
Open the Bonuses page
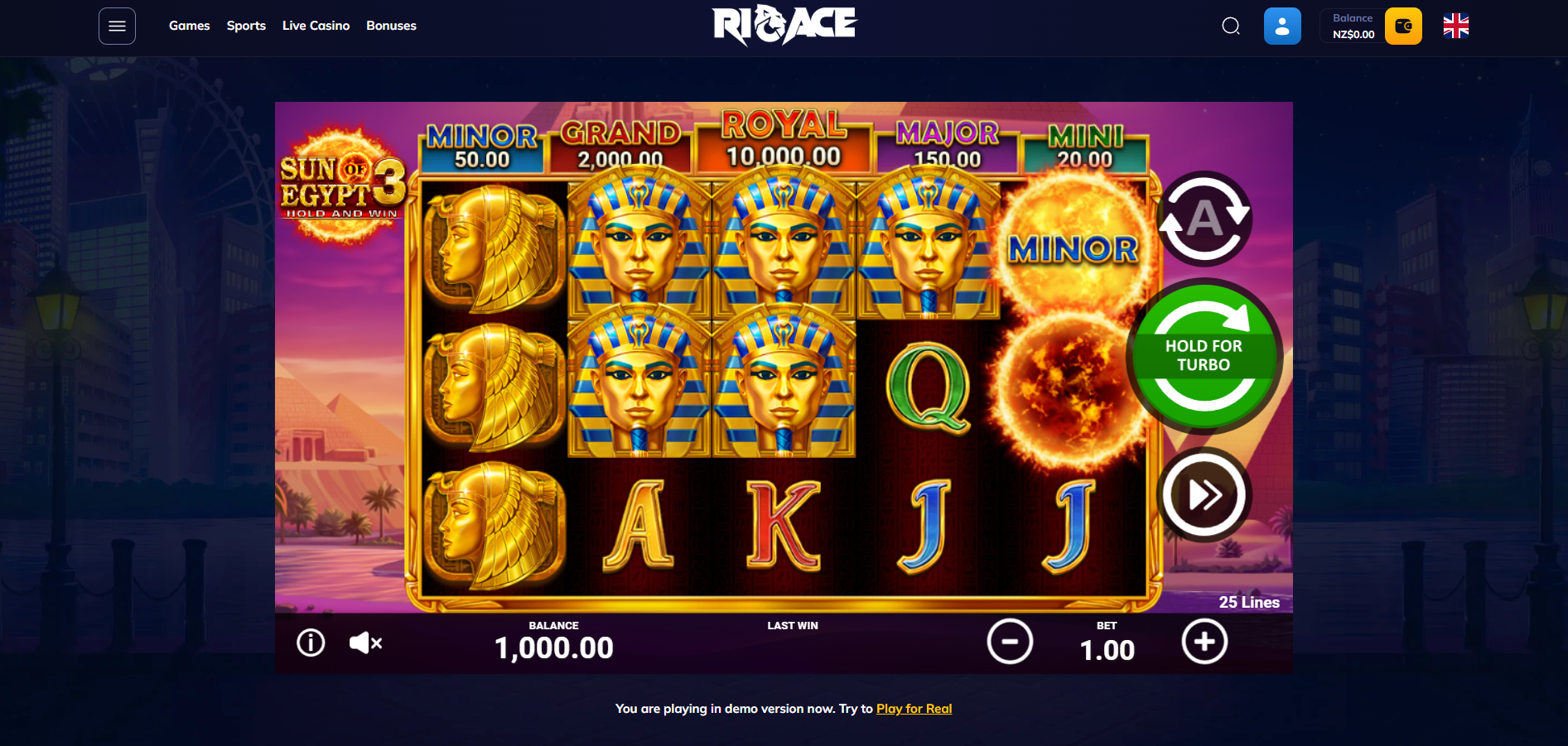(391, 26)
